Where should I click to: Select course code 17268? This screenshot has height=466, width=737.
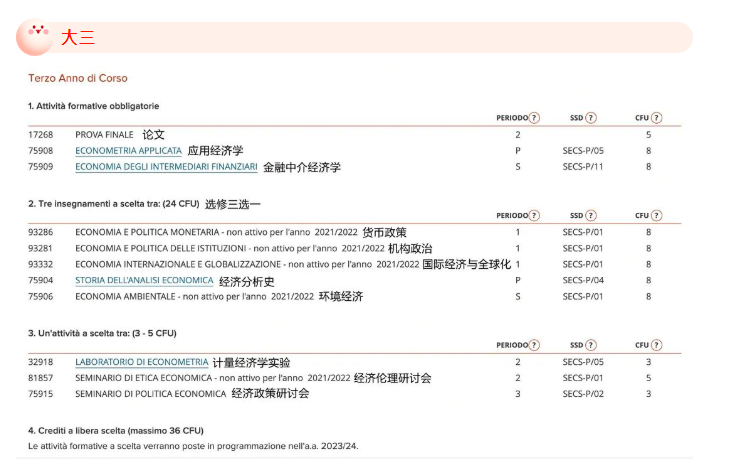41,135
